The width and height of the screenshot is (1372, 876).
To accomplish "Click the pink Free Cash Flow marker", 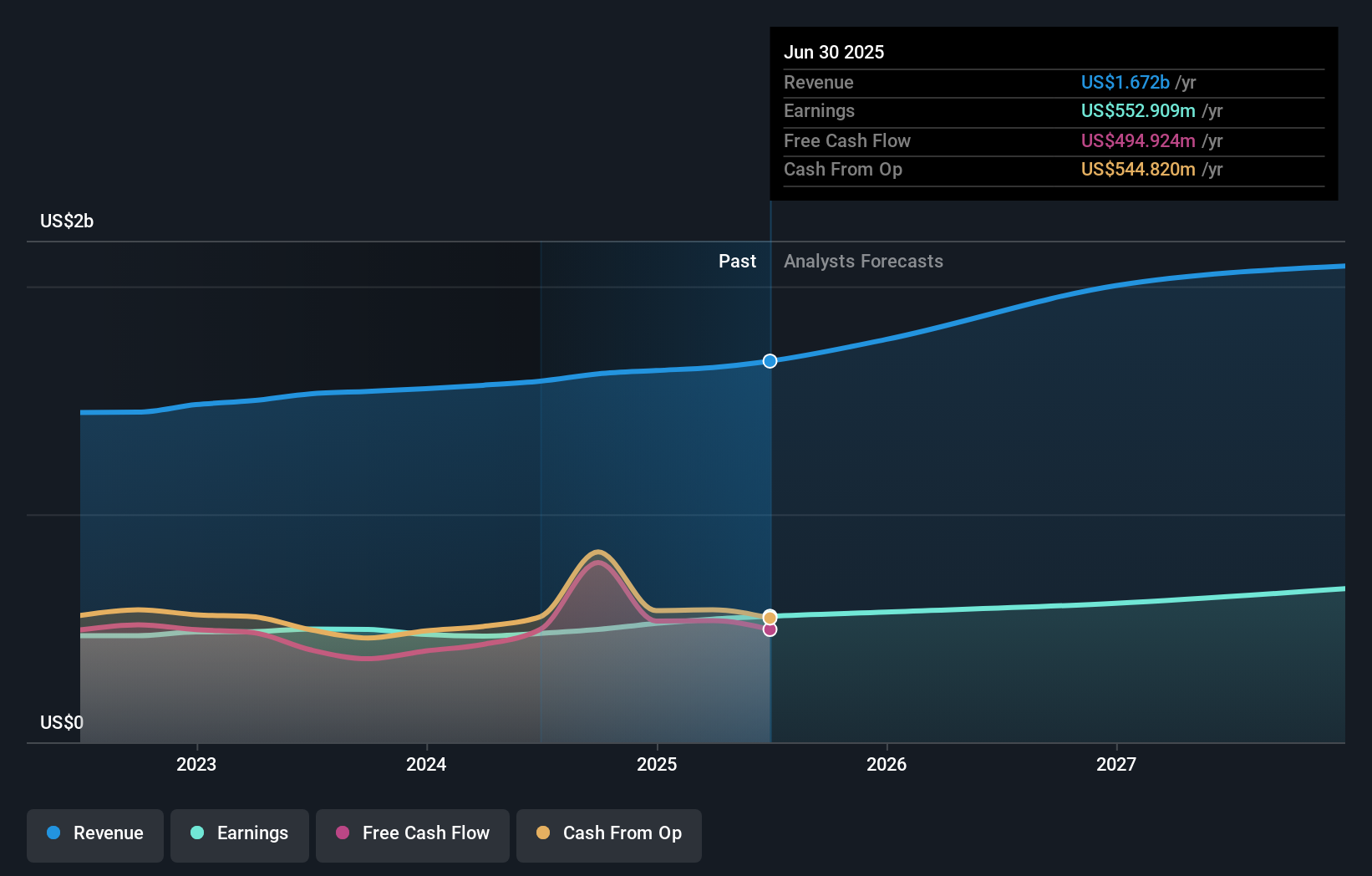I will click(770, 629).
